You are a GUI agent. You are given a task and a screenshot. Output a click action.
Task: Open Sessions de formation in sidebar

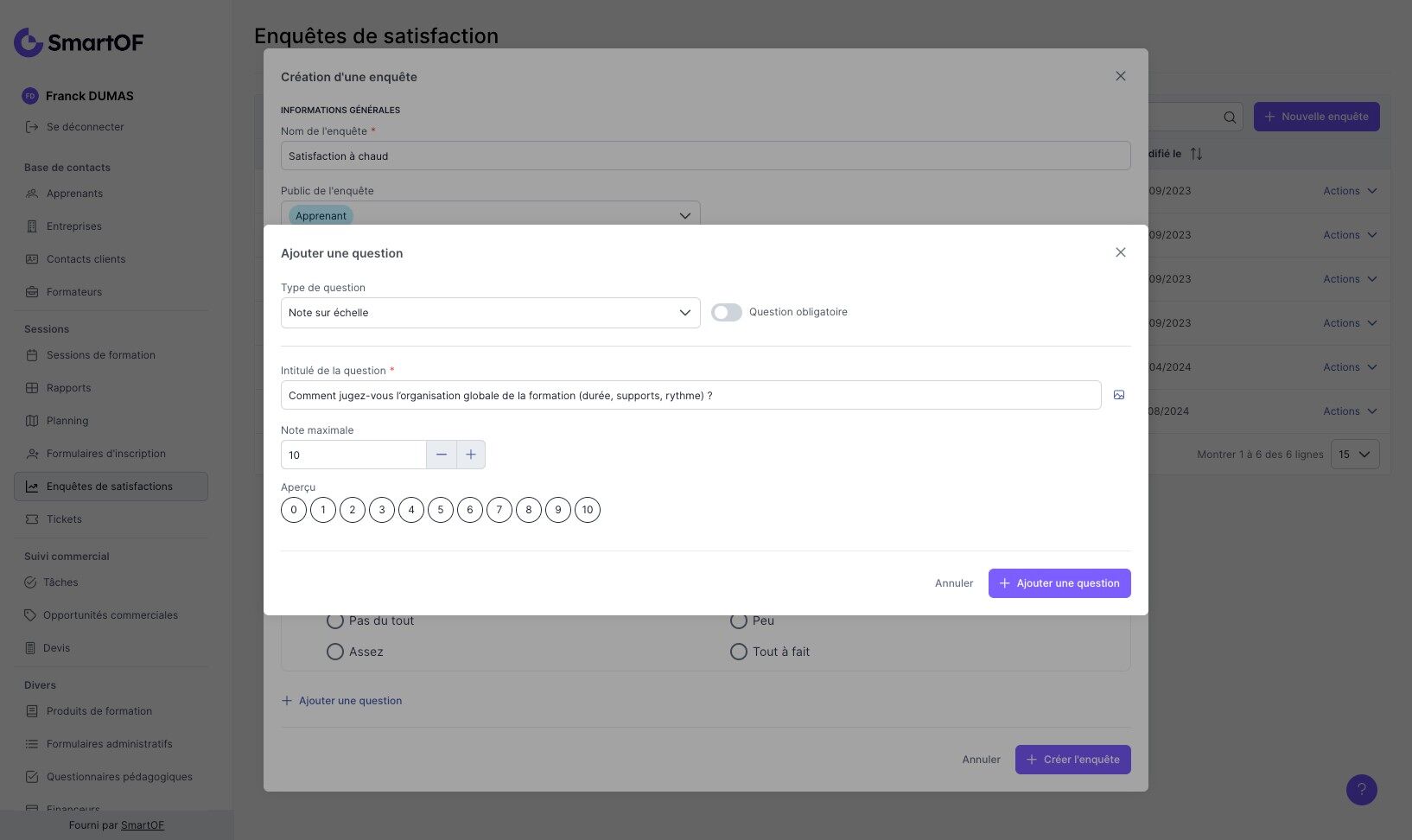click(x=101, y=355)
